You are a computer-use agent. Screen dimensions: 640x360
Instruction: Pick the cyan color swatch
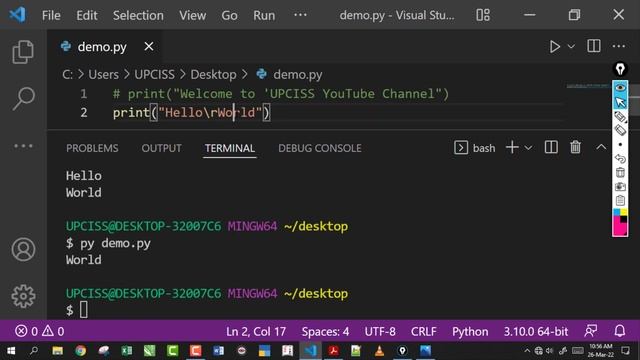(x=617, y=212)
